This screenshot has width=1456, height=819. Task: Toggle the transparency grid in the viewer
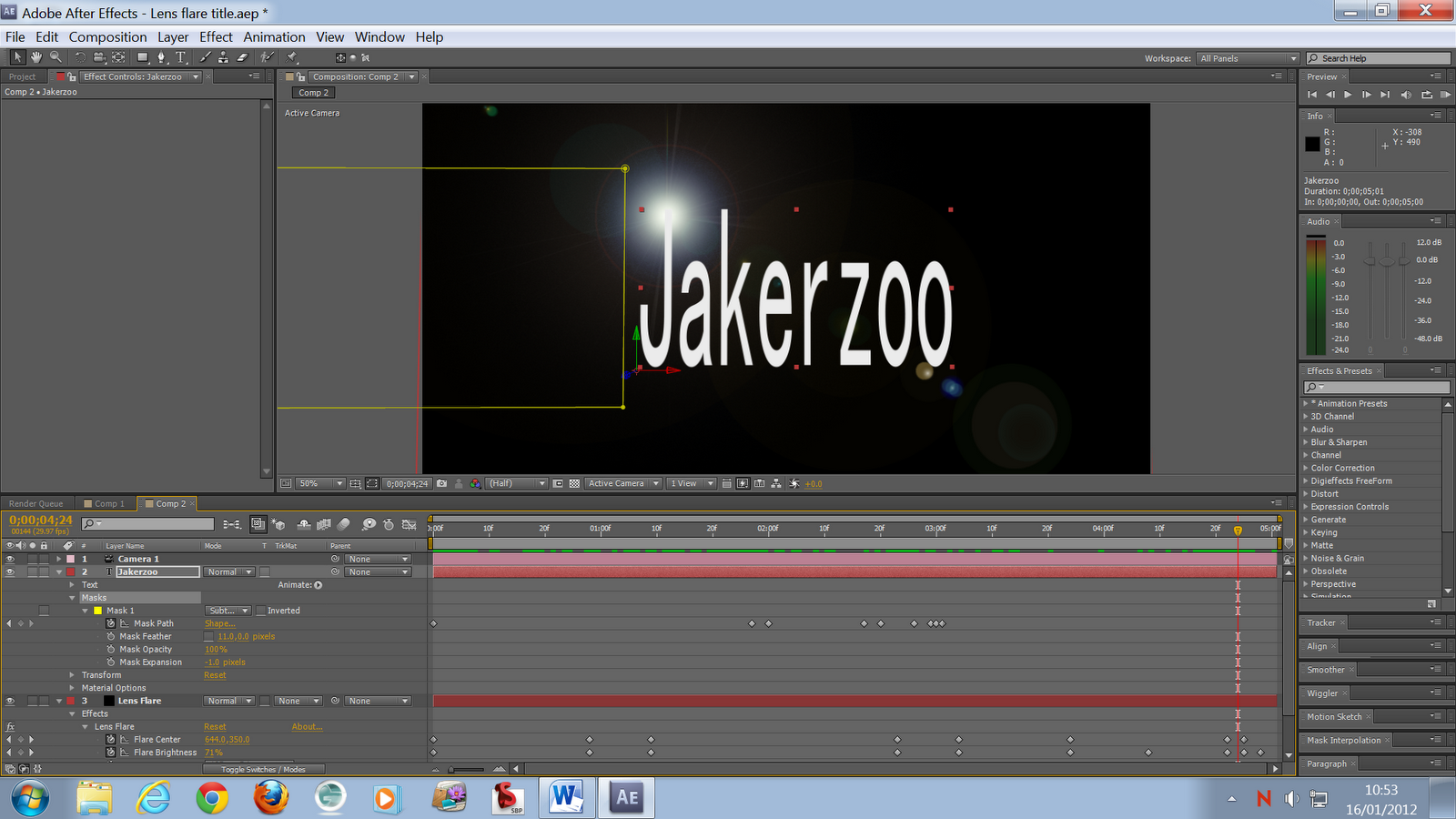pyautogui.click(x=572, y=483)
